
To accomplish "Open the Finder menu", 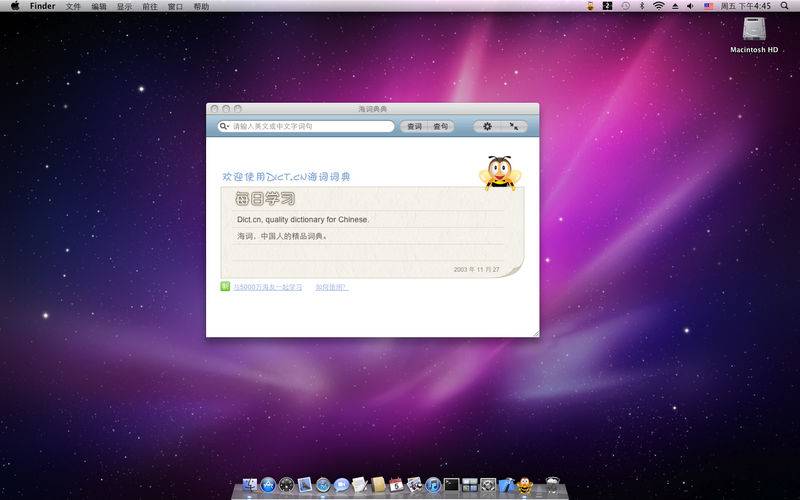I will 42,6.
